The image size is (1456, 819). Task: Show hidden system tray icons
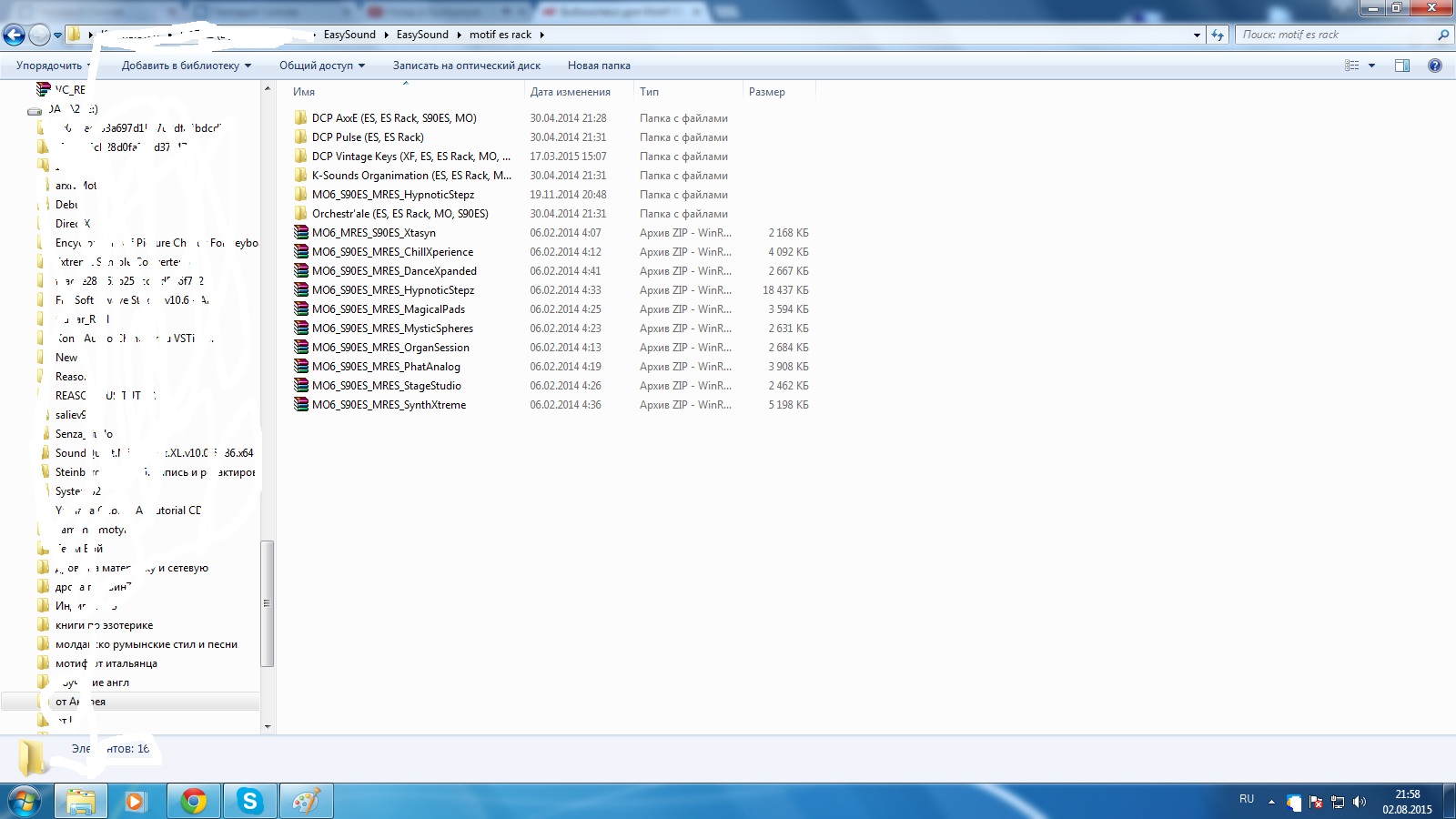(1271, 802)
